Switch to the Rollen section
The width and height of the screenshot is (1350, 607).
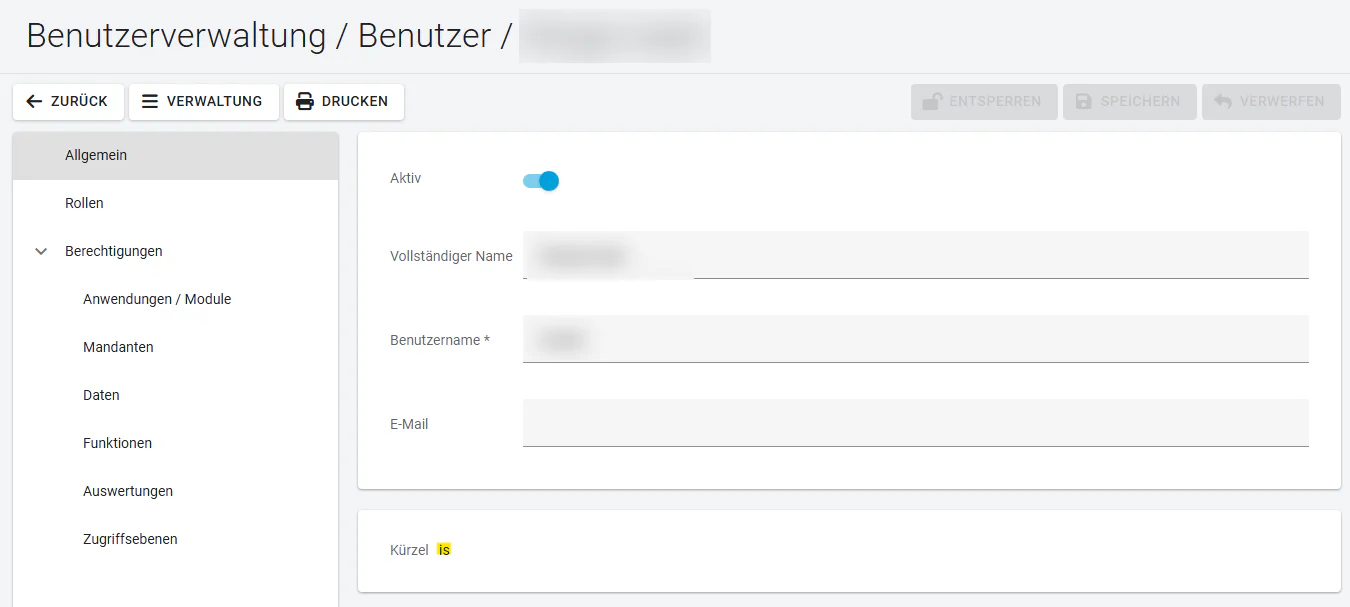(84, 204)
